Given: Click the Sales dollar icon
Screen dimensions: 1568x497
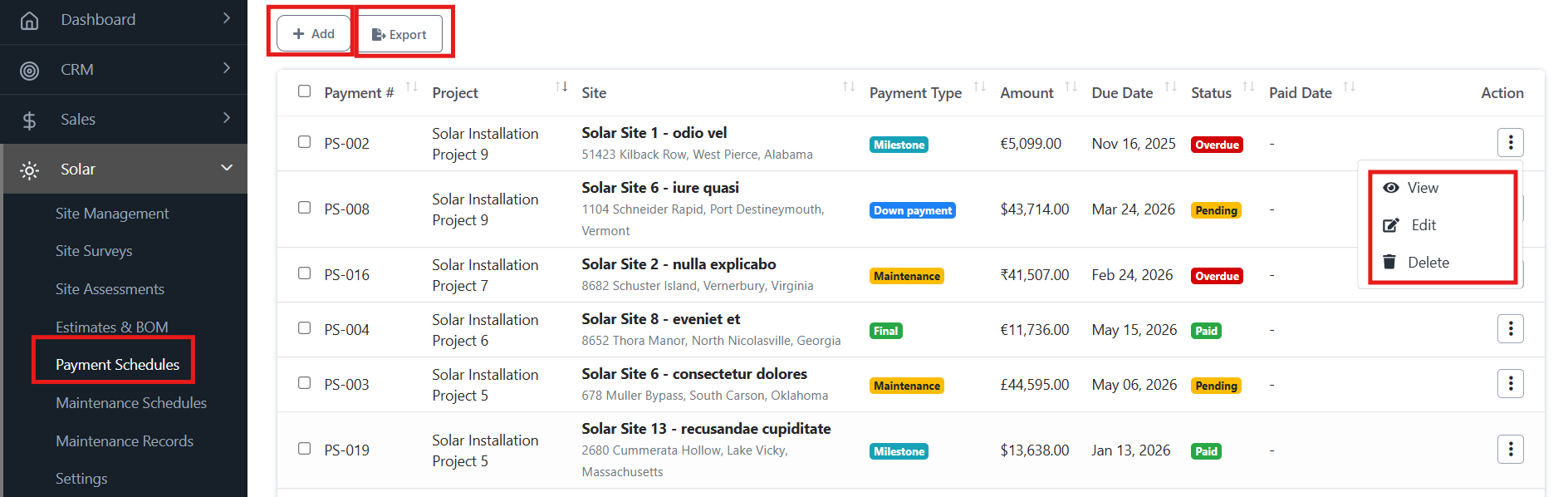Looking at the screenshot, I should (29, 121).
